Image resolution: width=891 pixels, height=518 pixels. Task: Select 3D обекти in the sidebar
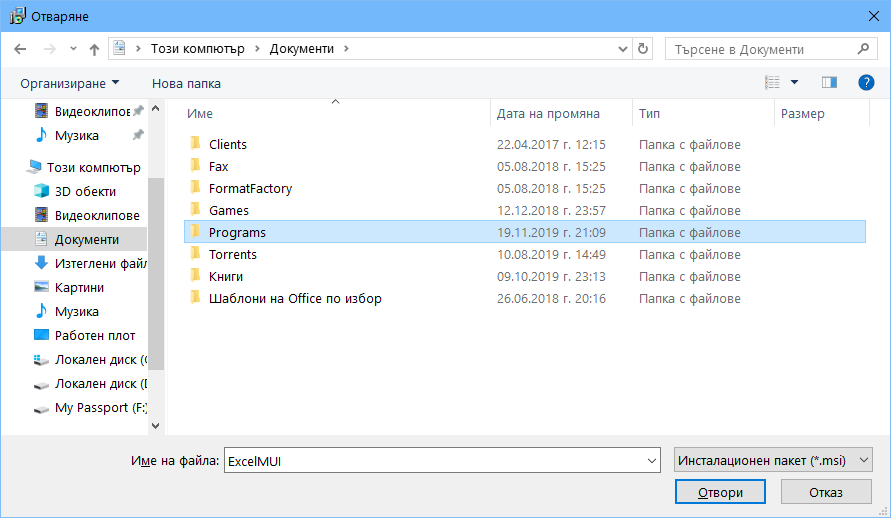pos(85,191)
